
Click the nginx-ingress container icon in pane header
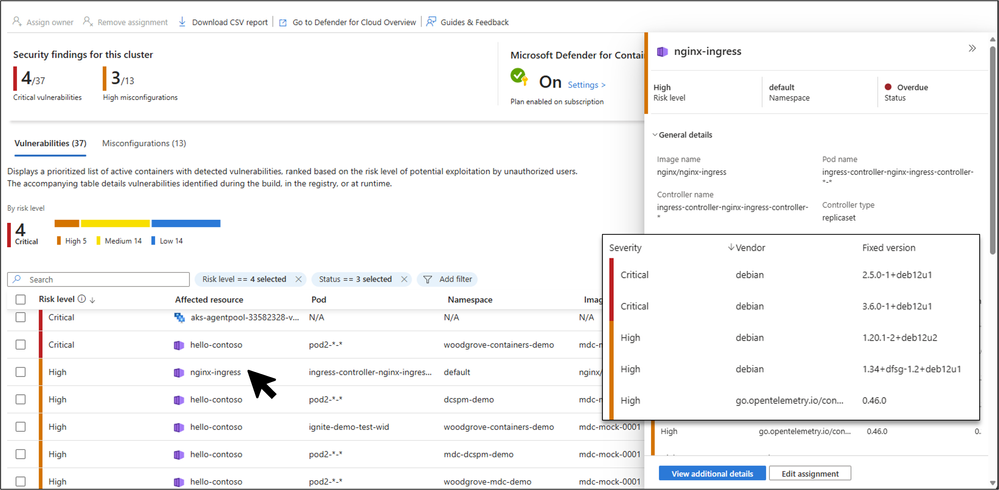pos(663,52)
